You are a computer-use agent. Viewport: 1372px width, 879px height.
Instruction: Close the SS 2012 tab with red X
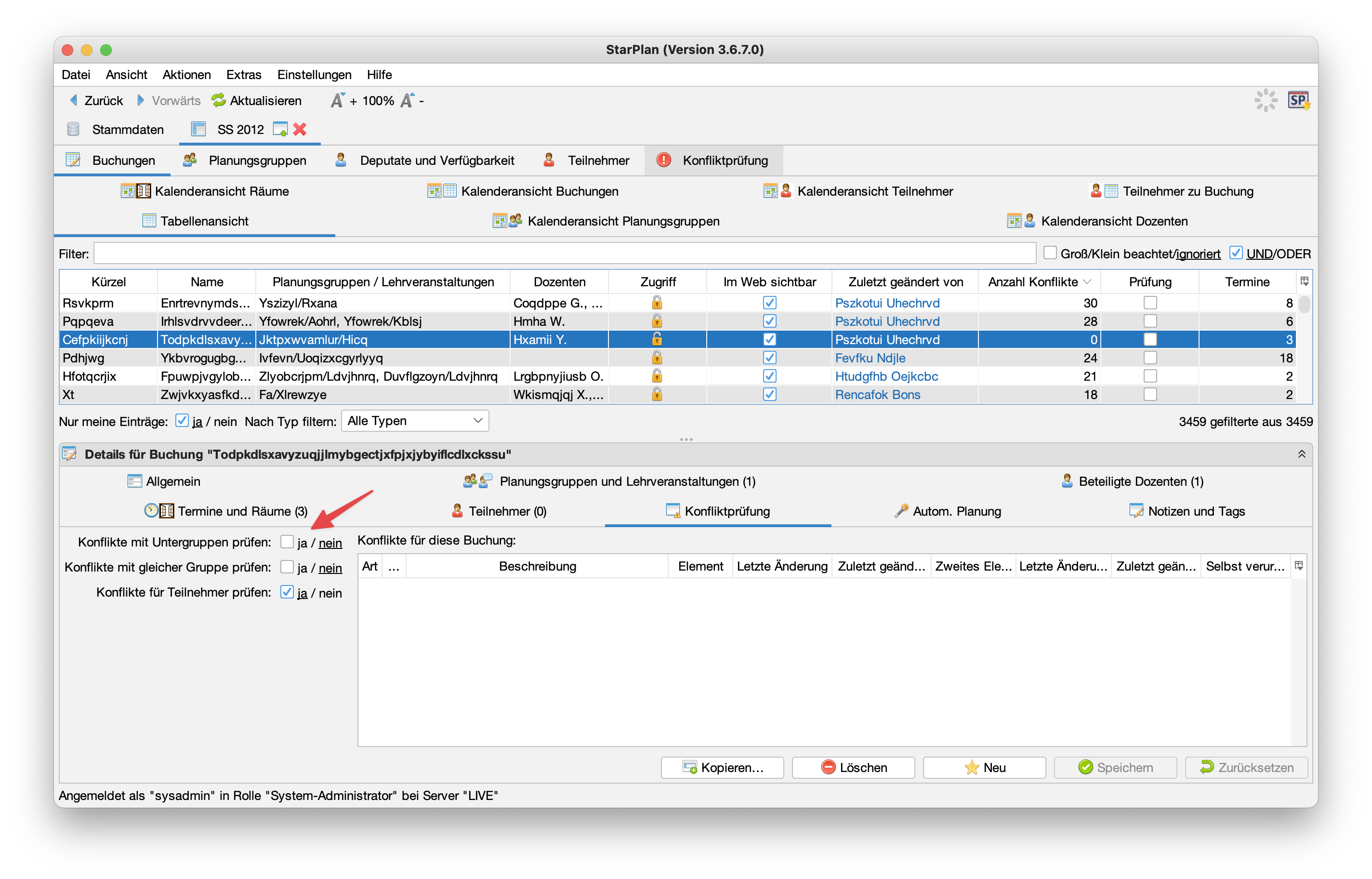tap(300, 130)
